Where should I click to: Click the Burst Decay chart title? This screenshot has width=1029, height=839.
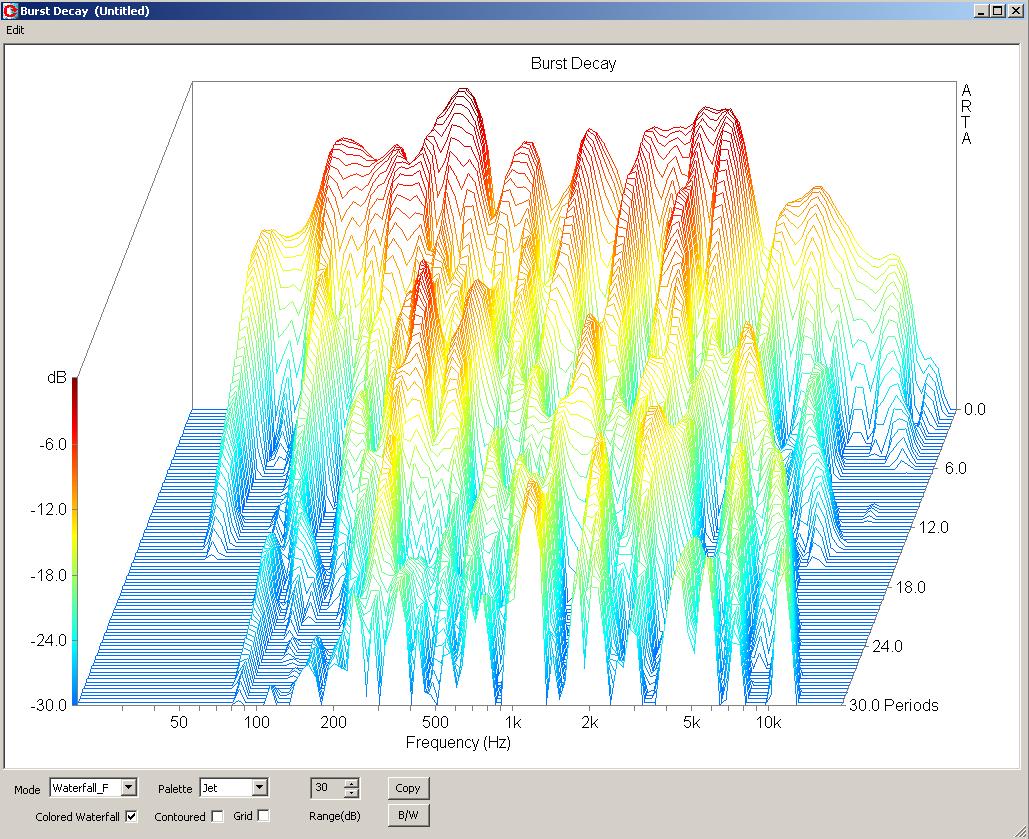(x=573, y=64)
